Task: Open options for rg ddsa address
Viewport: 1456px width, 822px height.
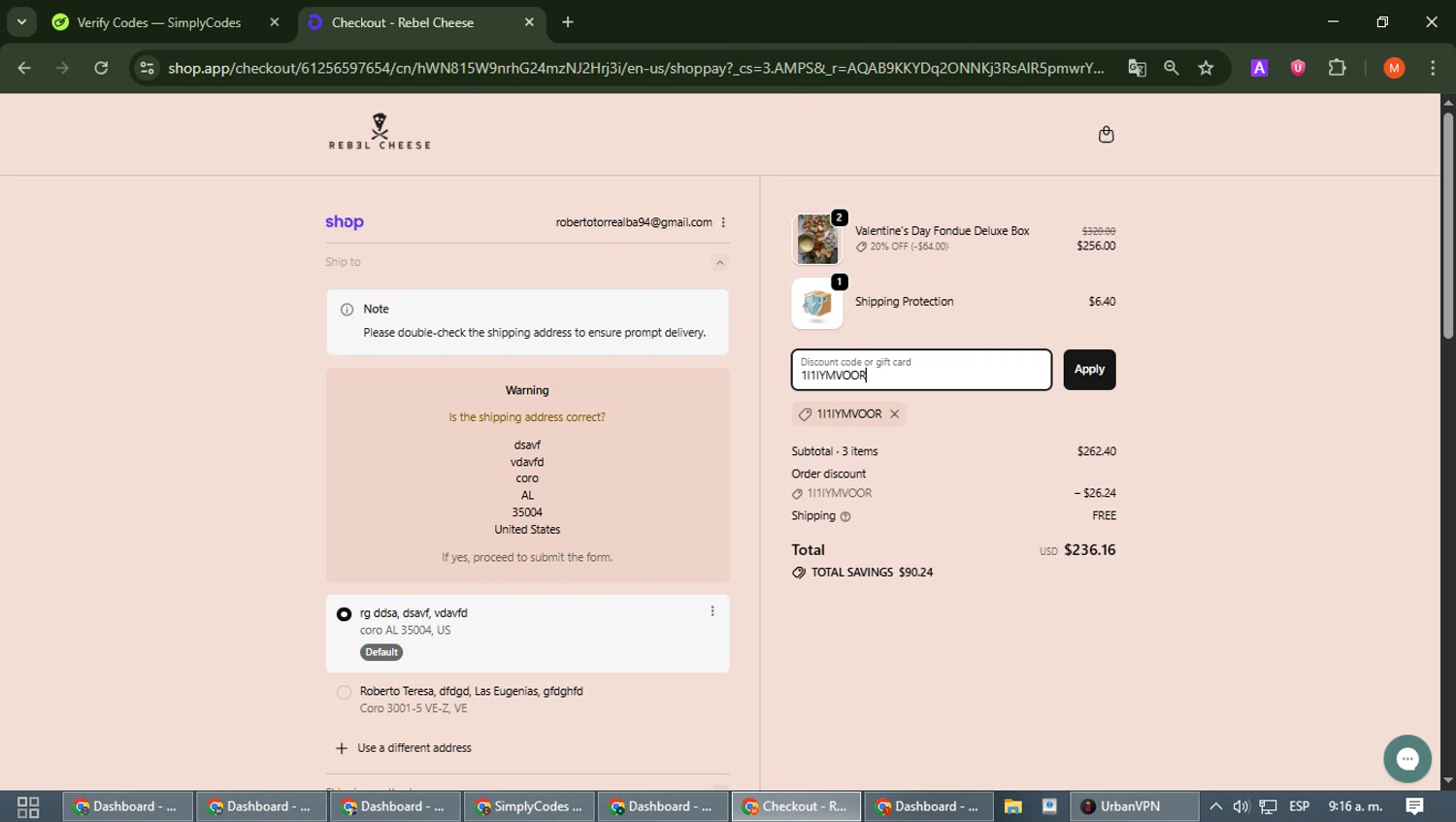Action: (x=712, y=611)
